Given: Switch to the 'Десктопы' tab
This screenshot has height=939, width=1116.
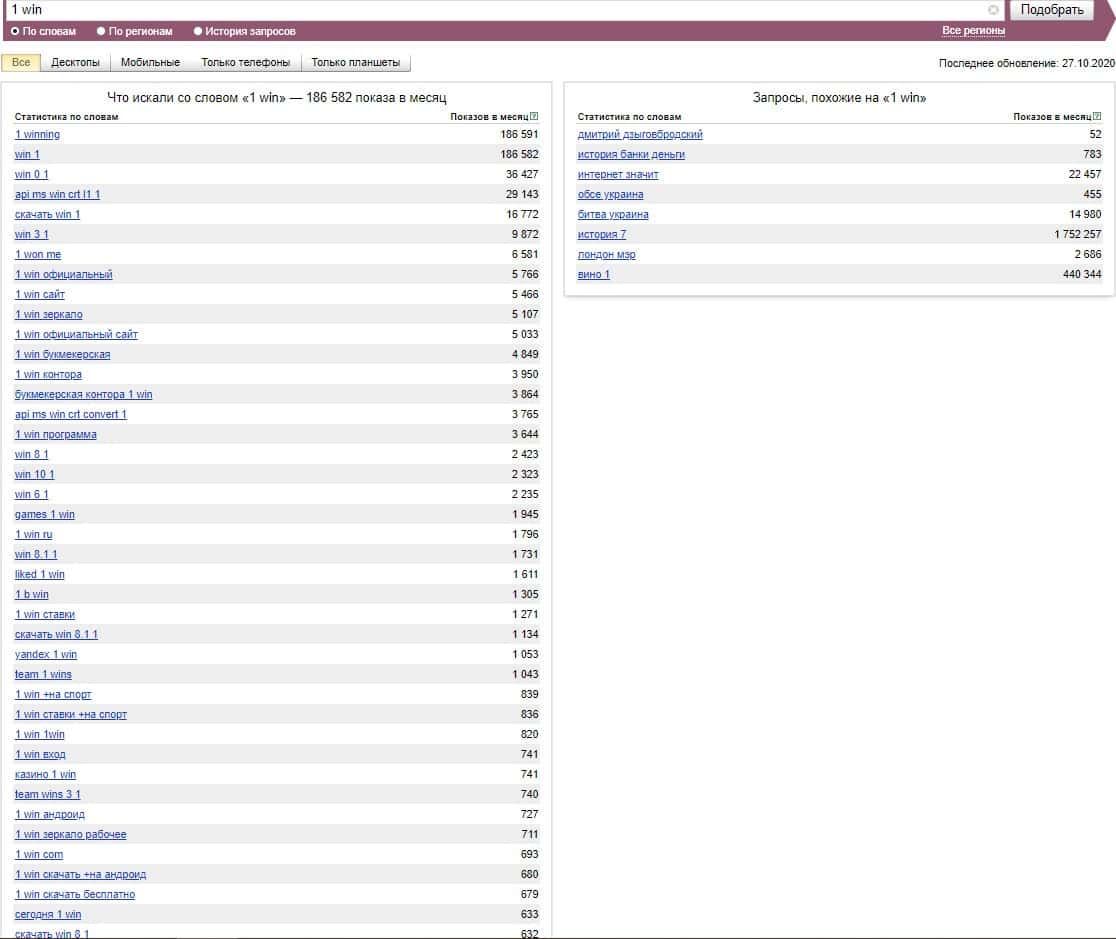Looking at the screenshot, I should tap(75, 63).
